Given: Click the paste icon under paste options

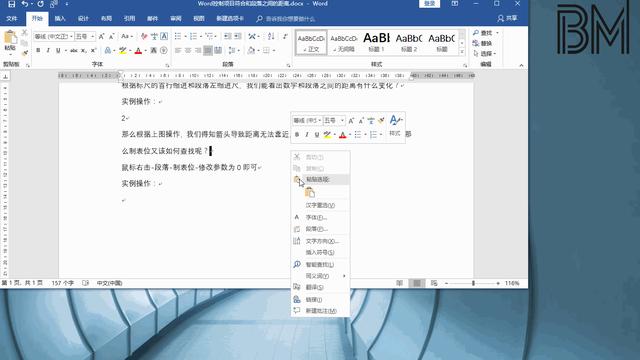Looking at the screenshot, I should coord(310,192).
